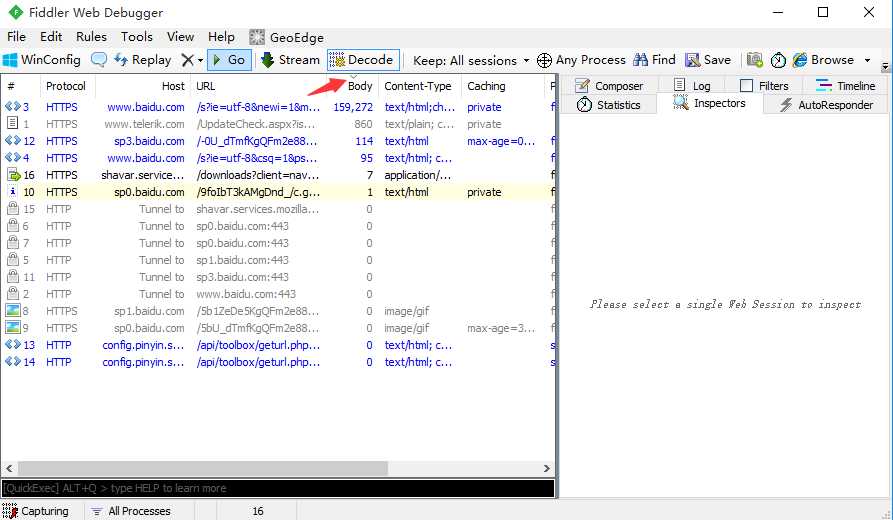Select session 1 www.telerik.com document icon
893x520 pixels.
[12, 124]
